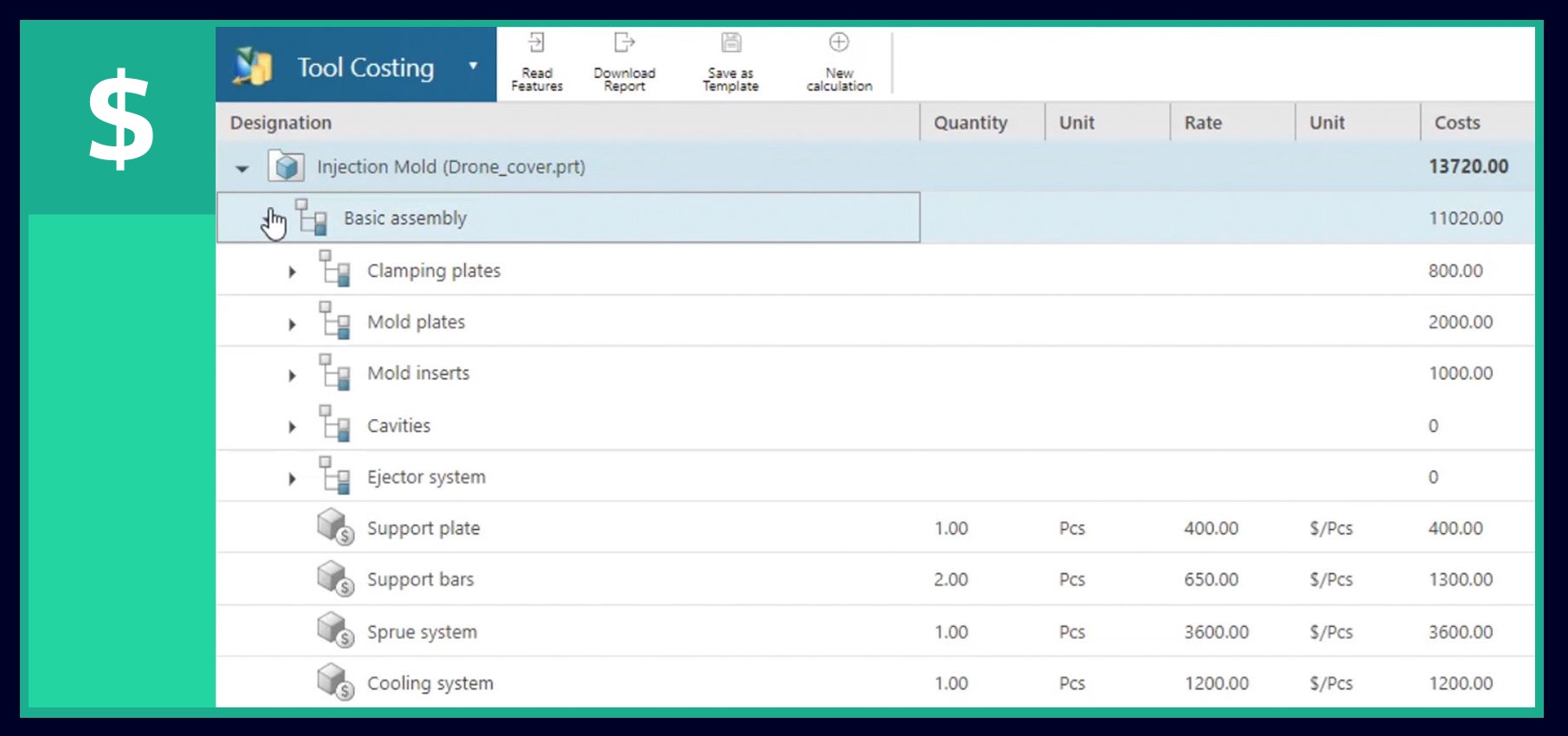
Task: Click the Support bars cost item icon
Action: coord(335,578)
